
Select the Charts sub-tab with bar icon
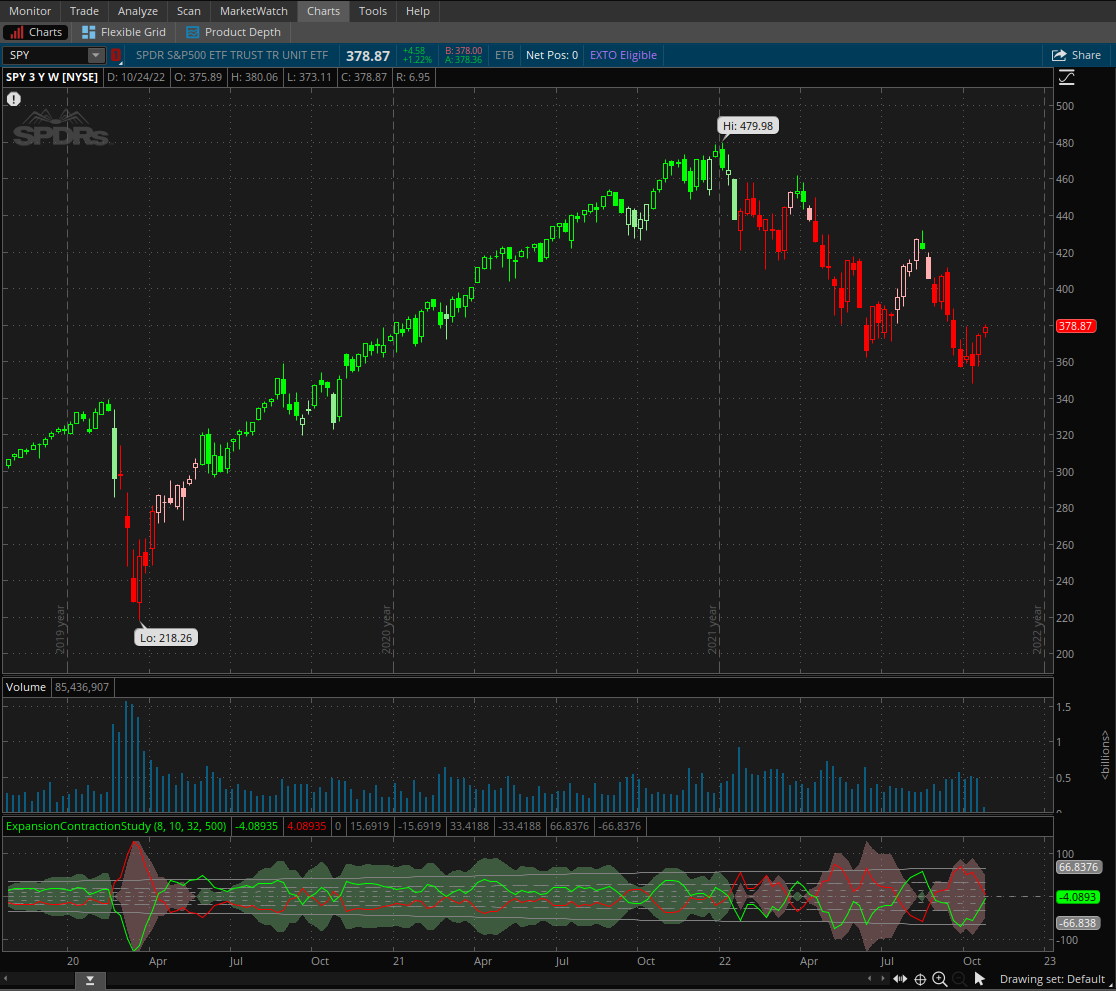36,32
